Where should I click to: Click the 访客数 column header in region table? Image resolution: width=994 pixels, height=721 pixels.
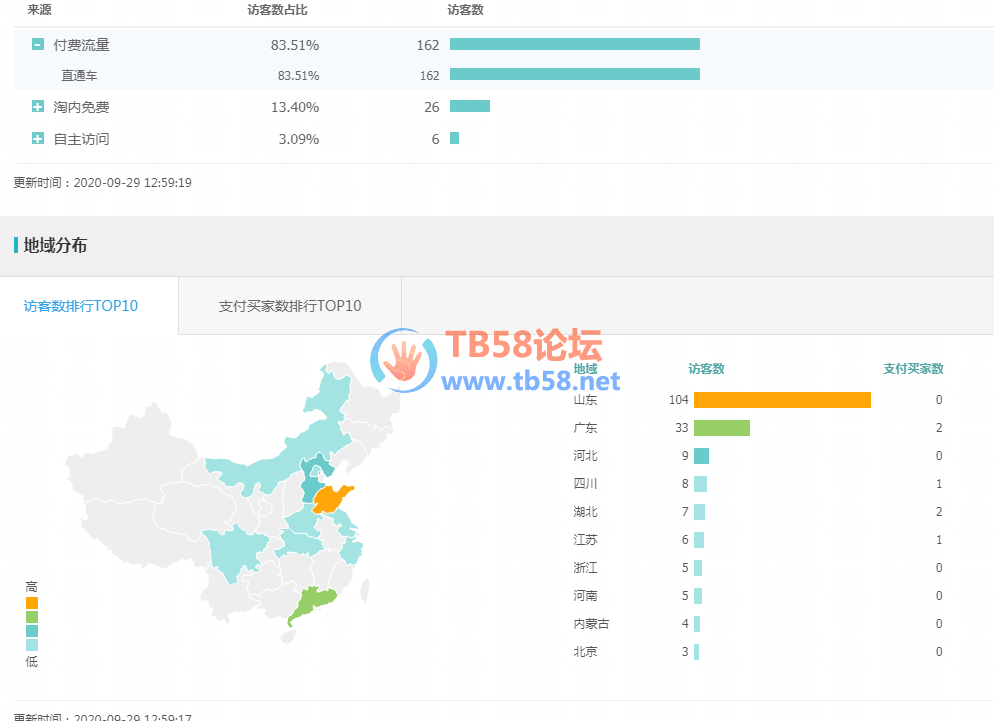pyautogui.click(x=706, y=369)
